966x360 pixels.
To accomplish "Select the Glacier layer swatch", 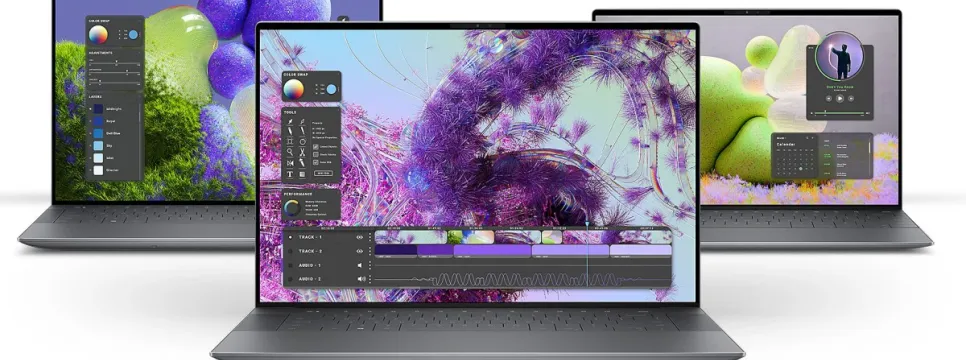I will (x=98, y=170).
